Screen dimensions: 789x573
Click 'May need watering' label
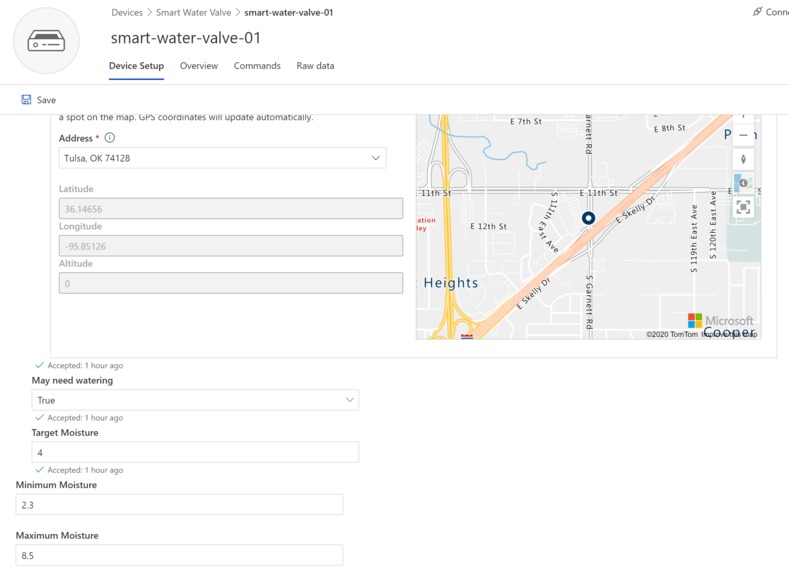(x=72, y=380)
